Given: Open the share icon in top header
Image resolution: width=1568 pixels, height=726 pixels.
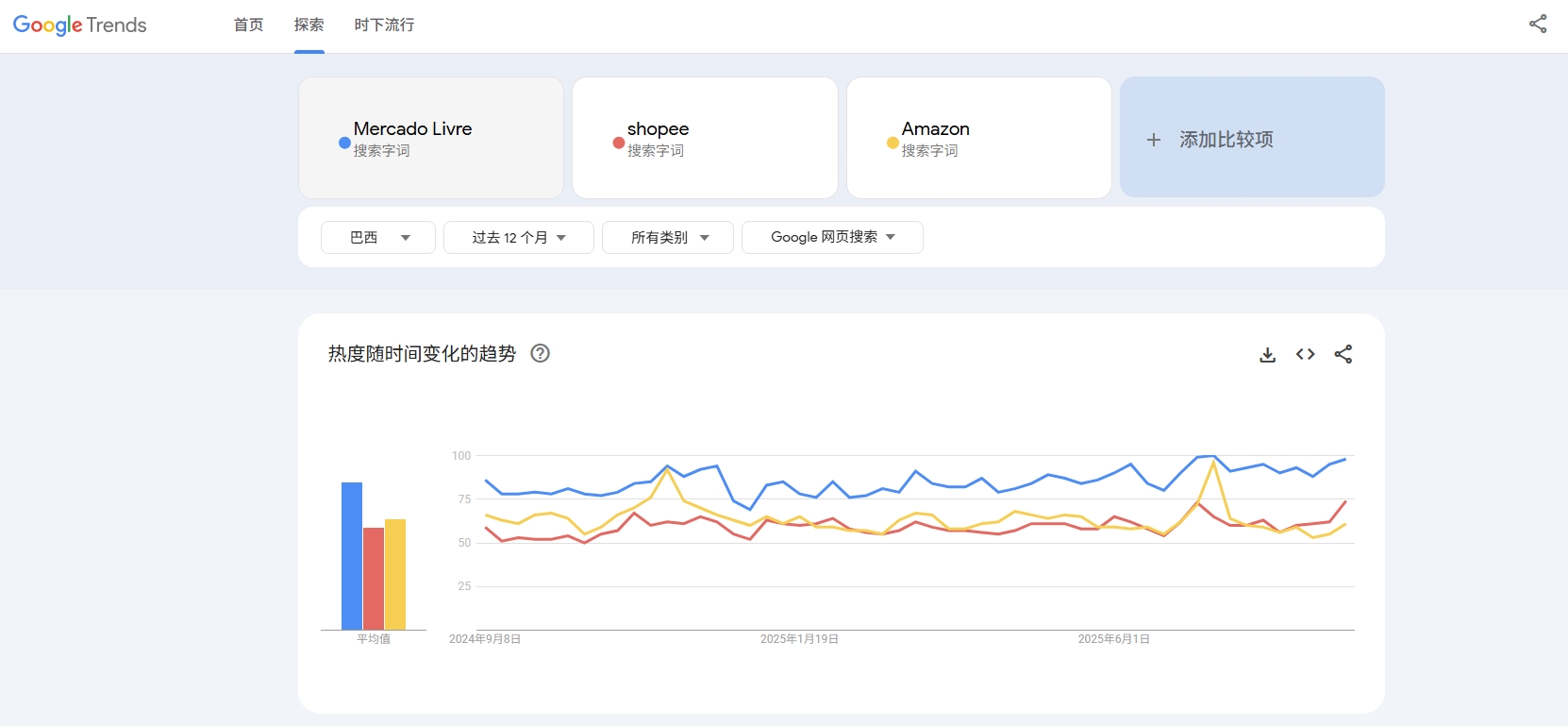Looking at the screenshot, I should click(1538, 25).
